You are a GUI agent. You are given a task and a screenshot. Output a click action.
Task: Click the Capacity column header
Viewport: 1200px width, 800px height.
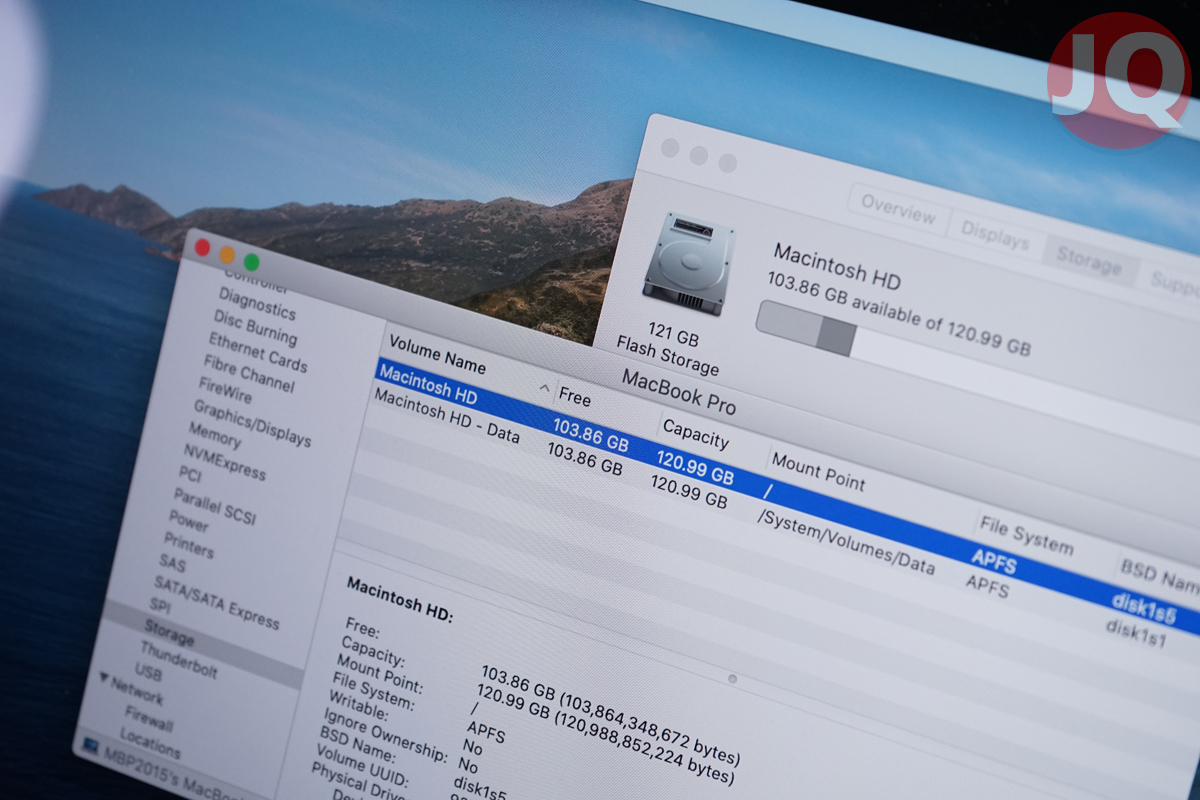point(696,435)
